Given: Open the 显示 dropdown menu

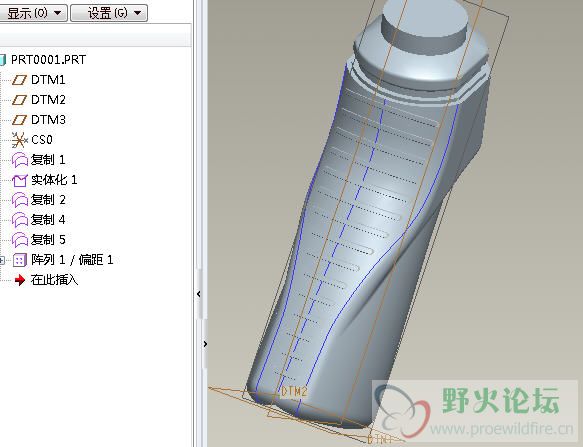Looking at the screenshot, I should 33,13.
